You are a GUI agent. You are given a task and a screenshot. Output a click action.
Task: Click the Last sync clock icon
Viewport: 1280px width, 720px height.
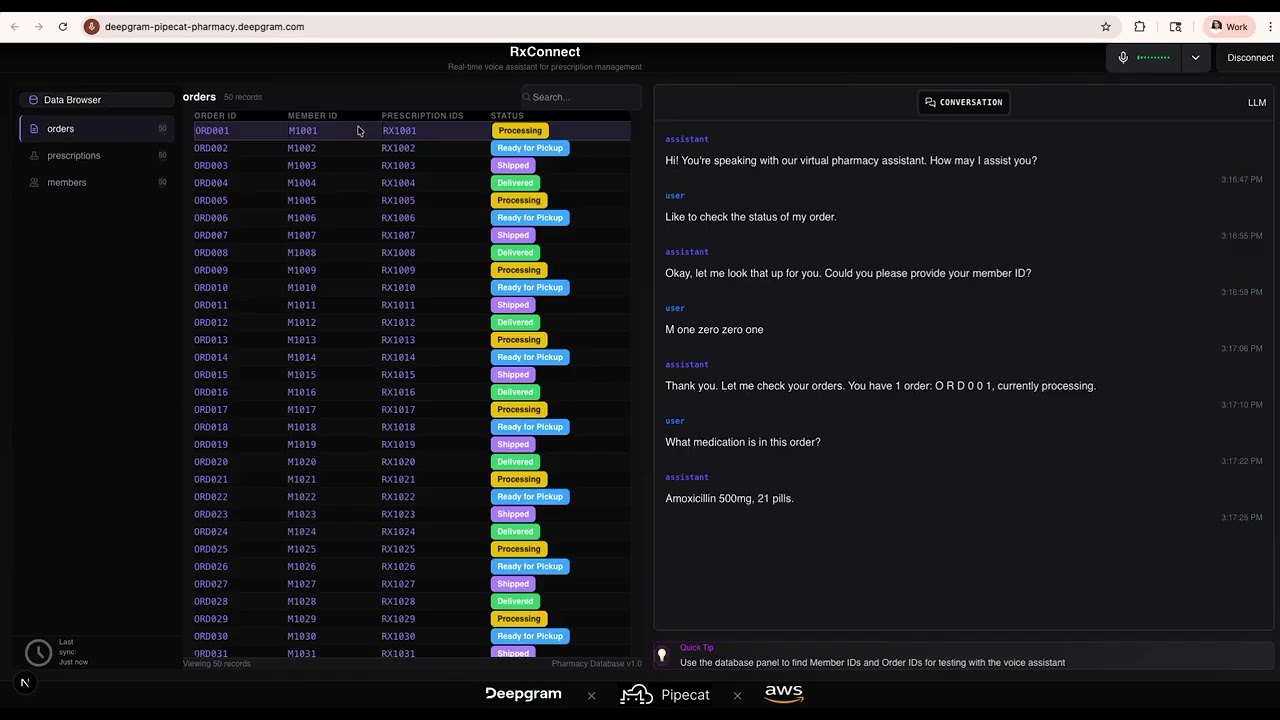(x=38, y=653)
